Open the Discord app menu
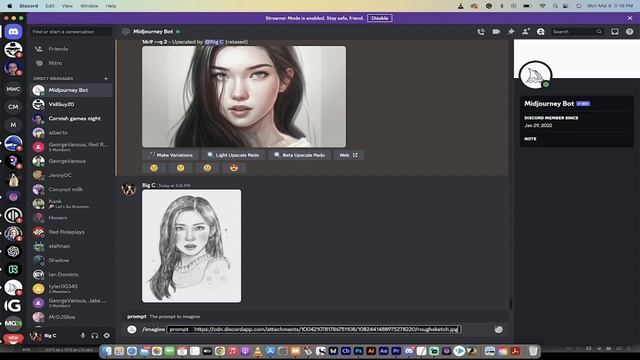Viewport: 640px width, 360px height. coord(29,6)
